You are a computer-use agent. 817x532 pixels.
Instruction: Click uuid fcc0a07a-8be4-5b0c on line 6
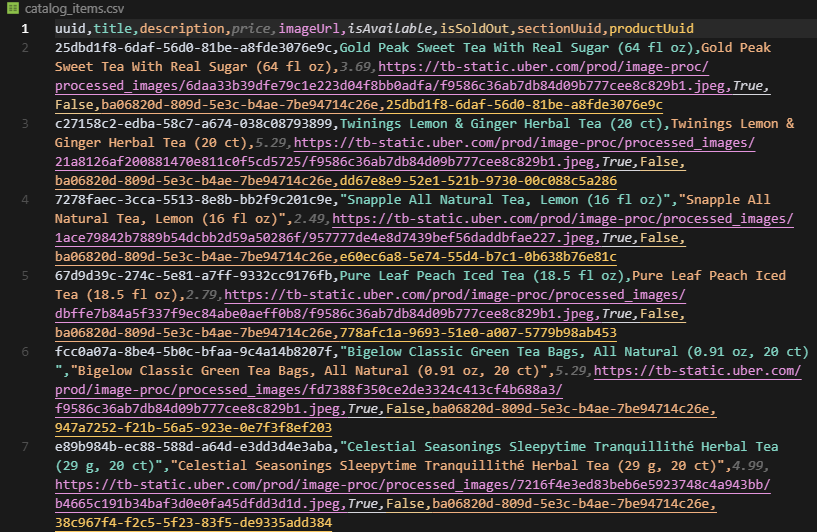point(193,352)
